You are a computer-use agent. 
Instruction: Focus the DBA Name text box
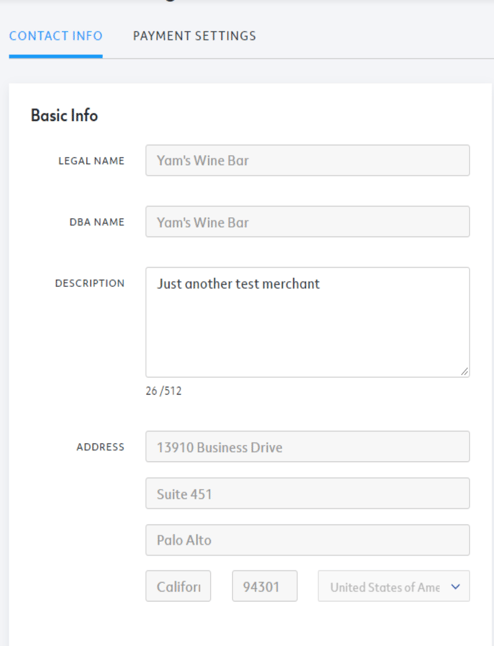(x=307, y=222)
